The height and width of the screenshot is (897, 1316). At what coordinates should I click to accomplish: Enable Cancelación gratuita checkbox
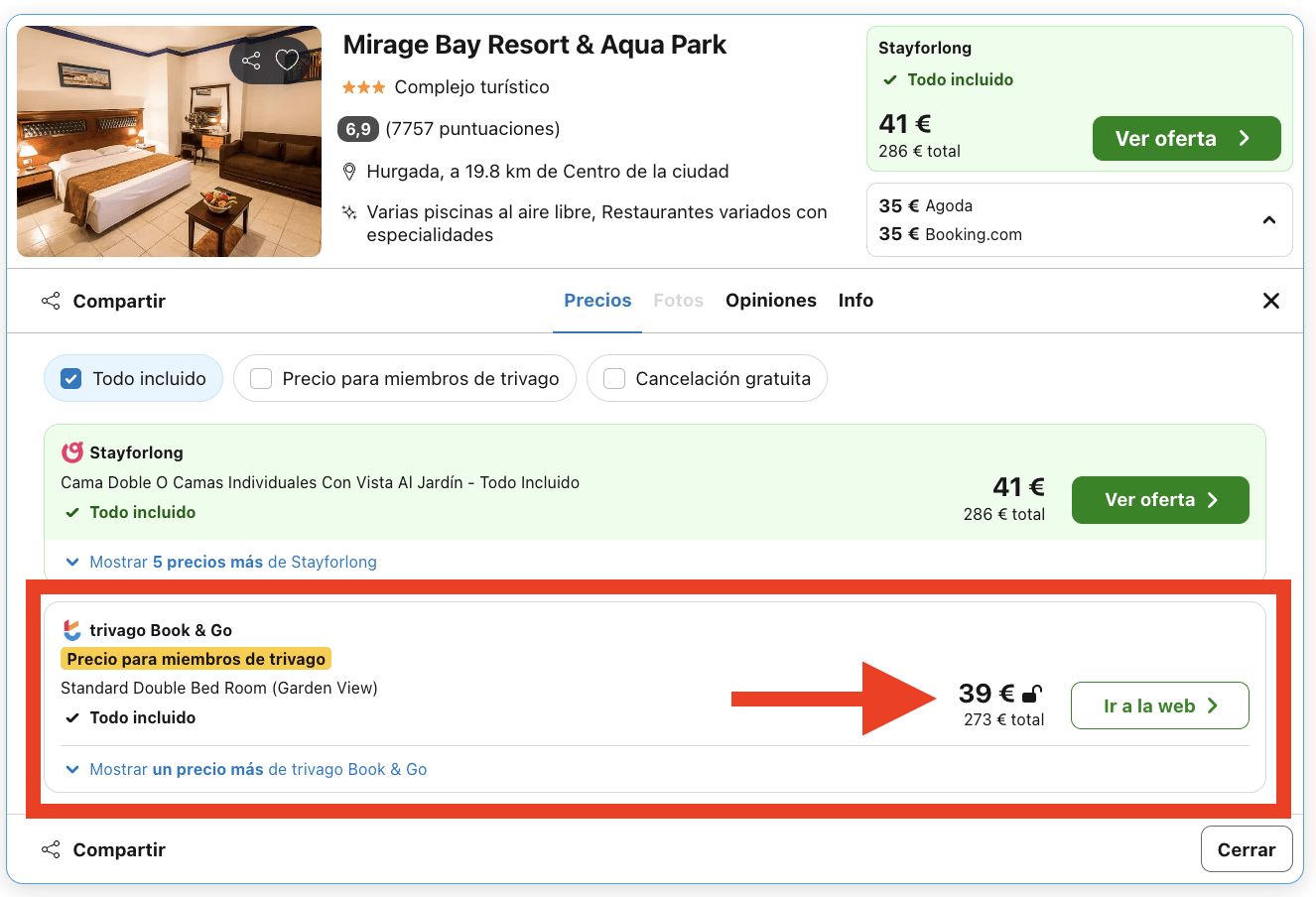[x=614, y=378]
